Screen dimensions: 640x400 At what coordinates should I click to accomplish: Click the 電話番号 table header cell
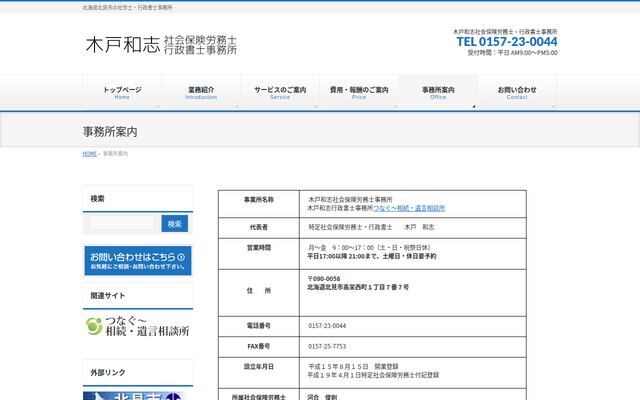click(x=259, y=326)
